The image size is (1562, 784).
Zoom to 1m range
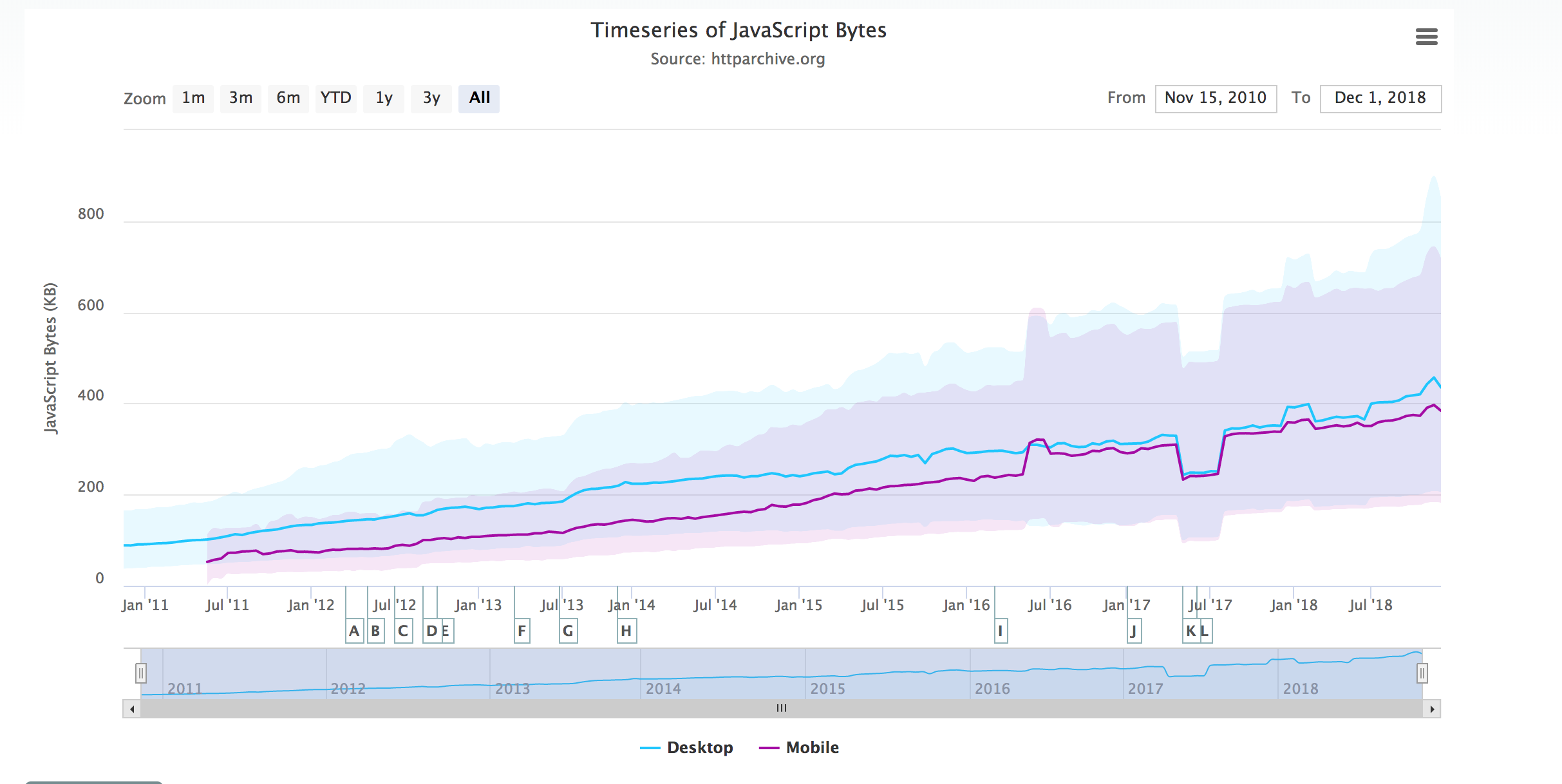[x=193, y=98]
